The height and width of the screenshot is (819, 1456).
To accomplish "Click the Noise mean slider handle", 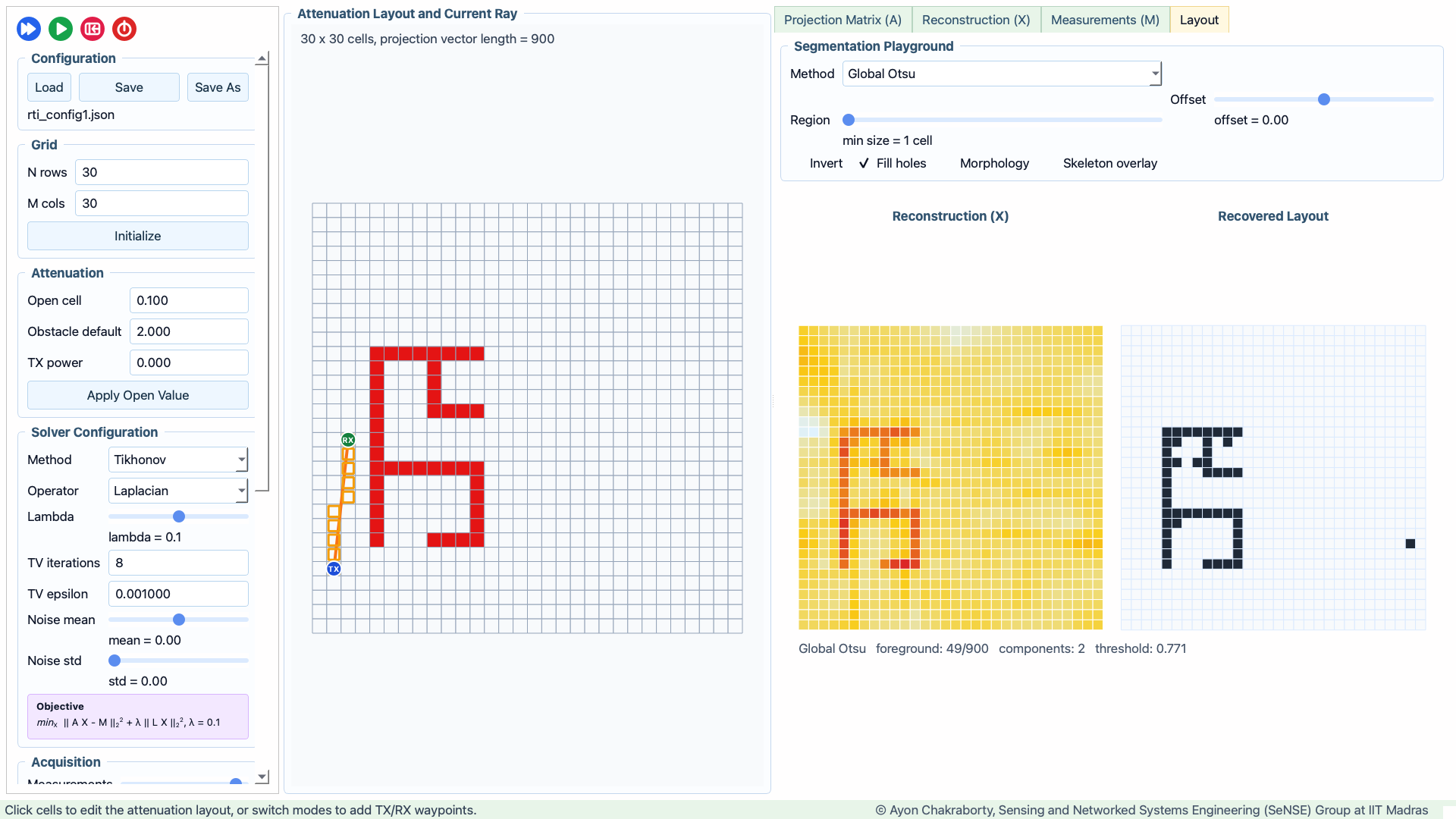I will [x=179, y=620].
